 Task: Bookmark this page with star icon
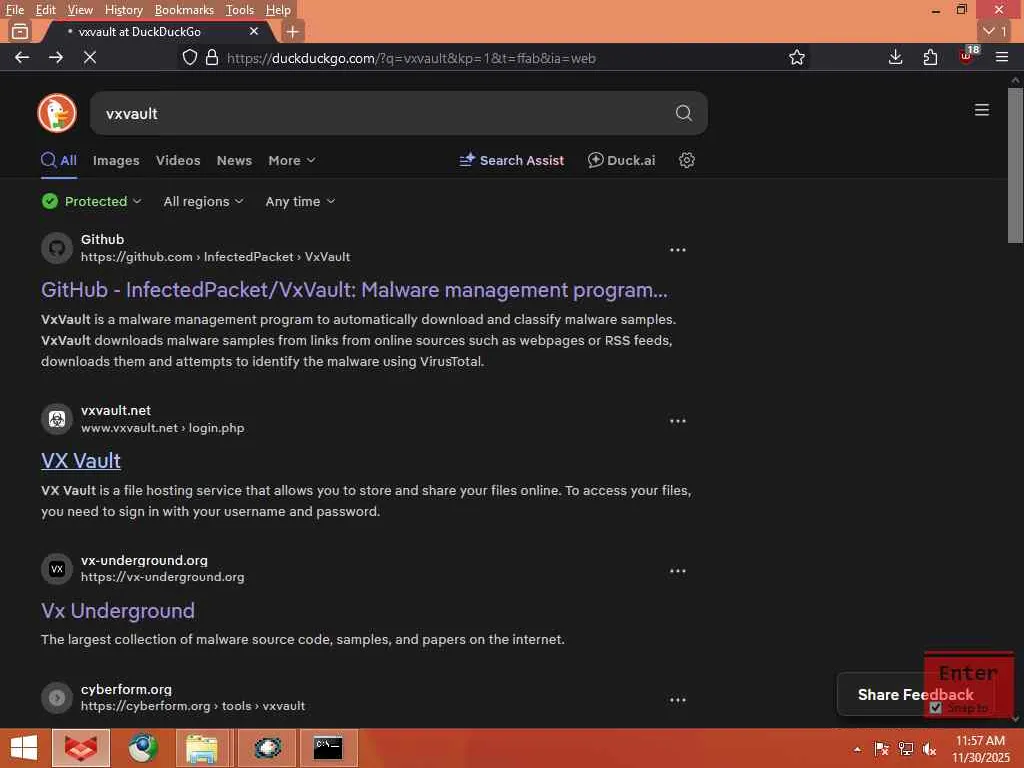[797, 57]
